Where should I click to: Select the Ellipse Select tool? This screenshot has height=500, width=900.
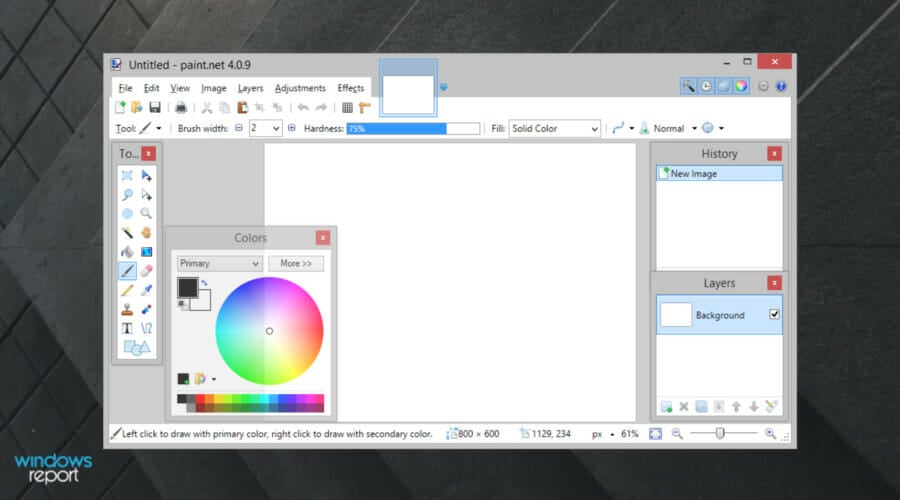pyautogui.click(x=127, y=214)
